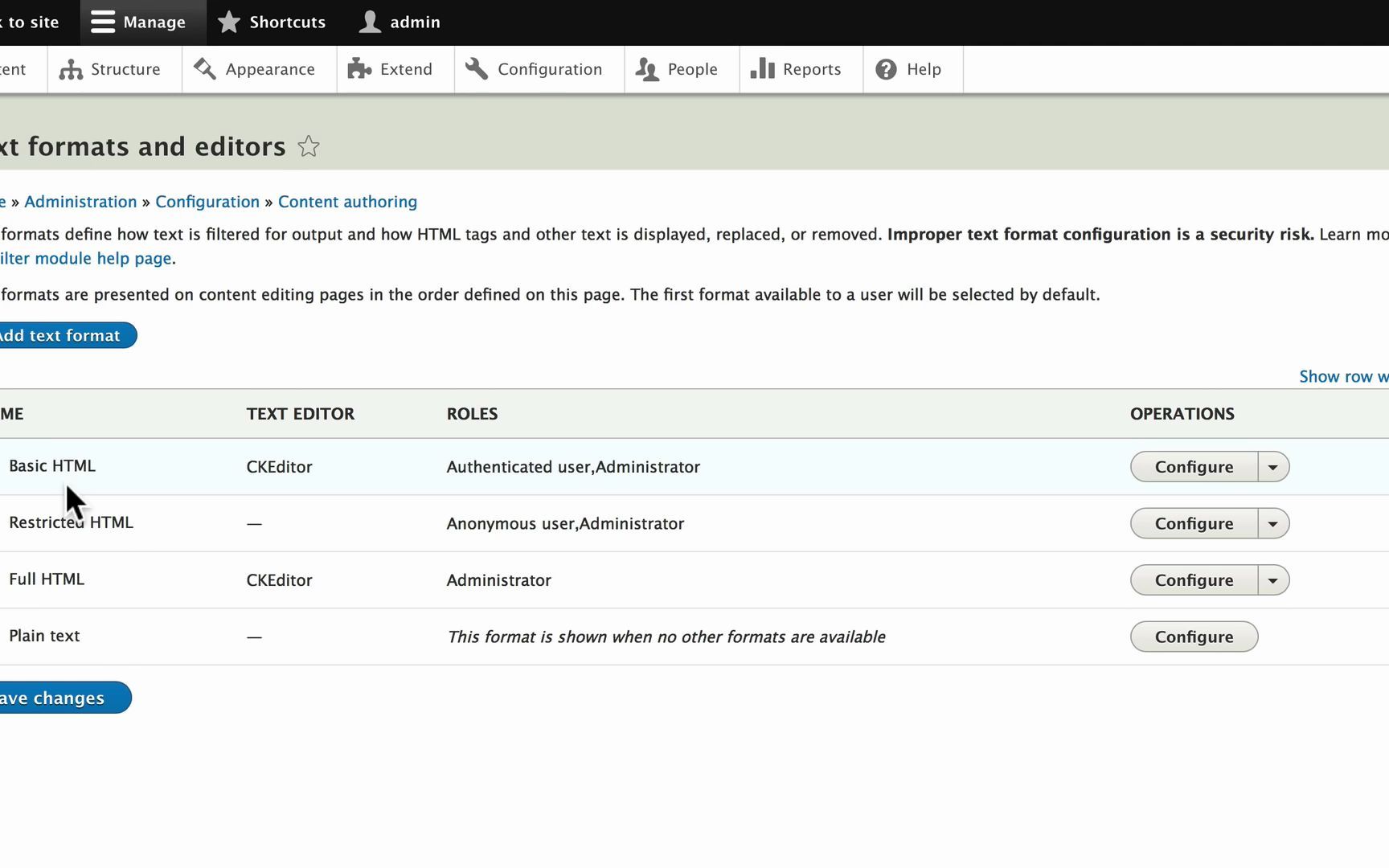Open the People admin page label
The image size is (1389, 868).
692,70
